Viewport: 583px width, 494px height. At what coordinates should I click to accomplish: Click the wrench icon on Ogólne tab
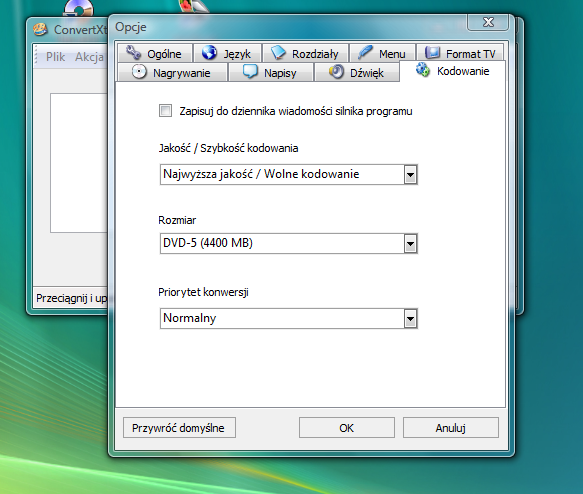(x=133, y=52)
